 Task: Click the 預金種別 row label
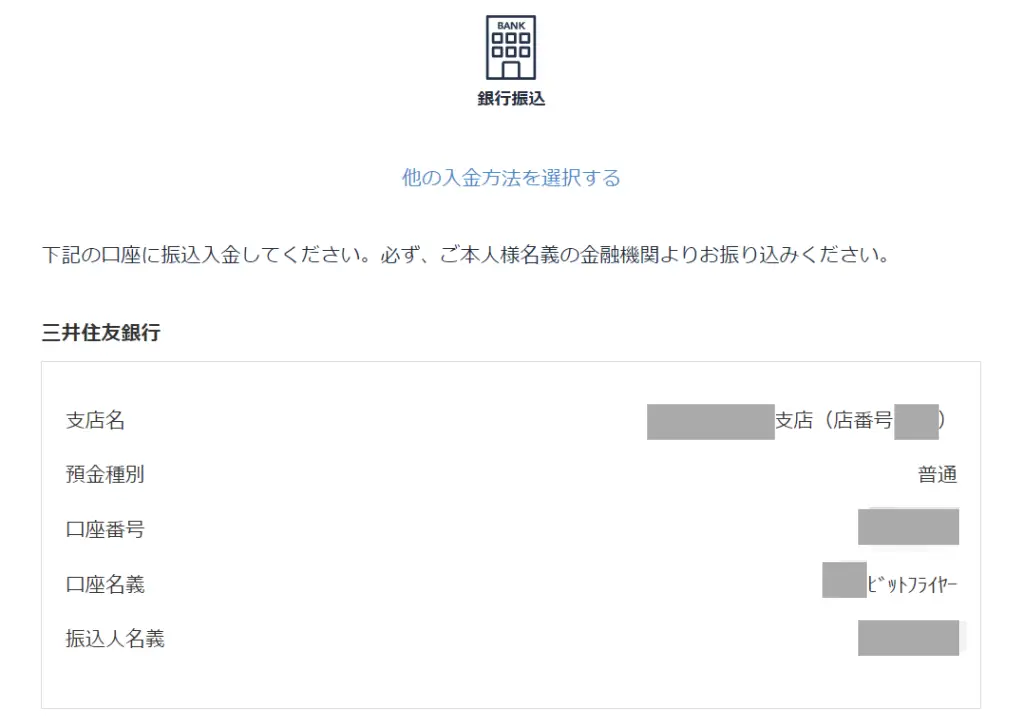pos(105,474)
